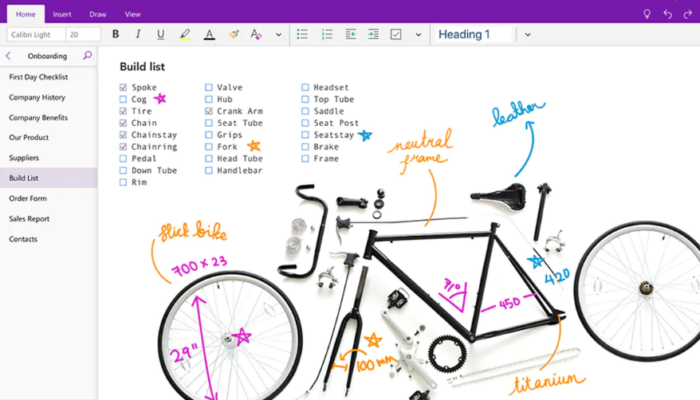Check the Valve checkbox

point(209,88)
